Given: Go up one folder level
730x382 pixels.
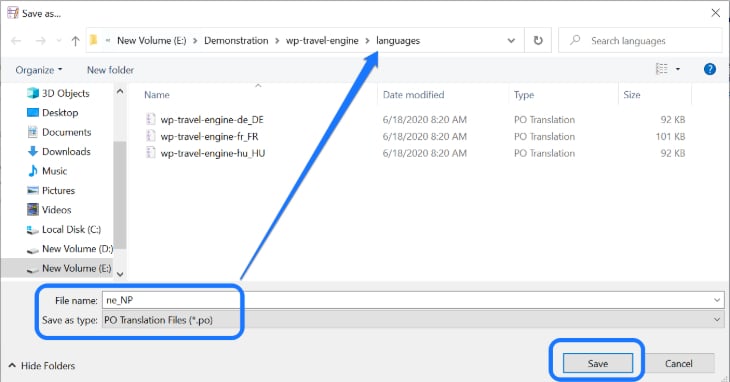Looking at the screenshot, I should tap(75, 41).
